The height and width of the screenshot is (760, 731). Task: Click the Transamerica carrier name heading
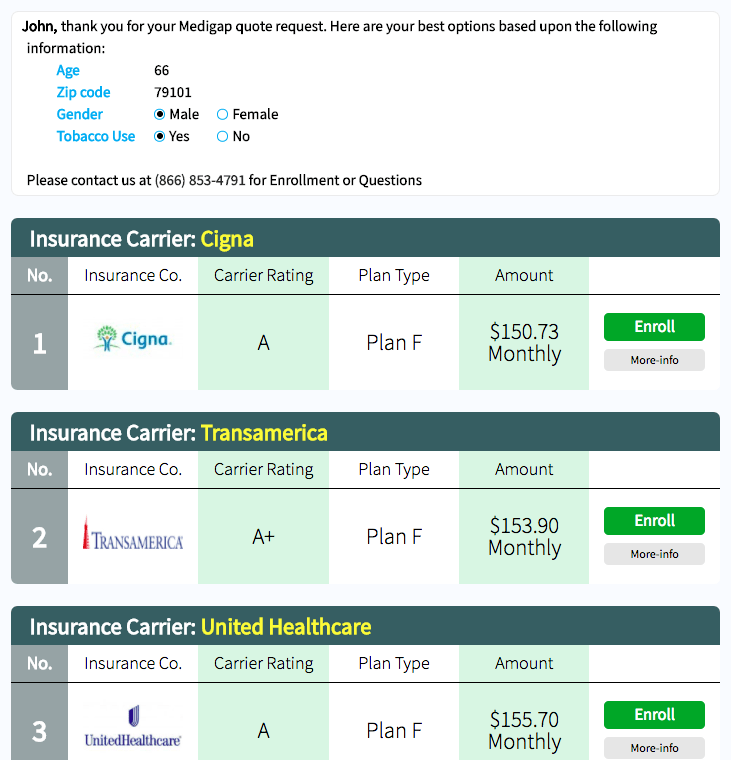(264, 433)
